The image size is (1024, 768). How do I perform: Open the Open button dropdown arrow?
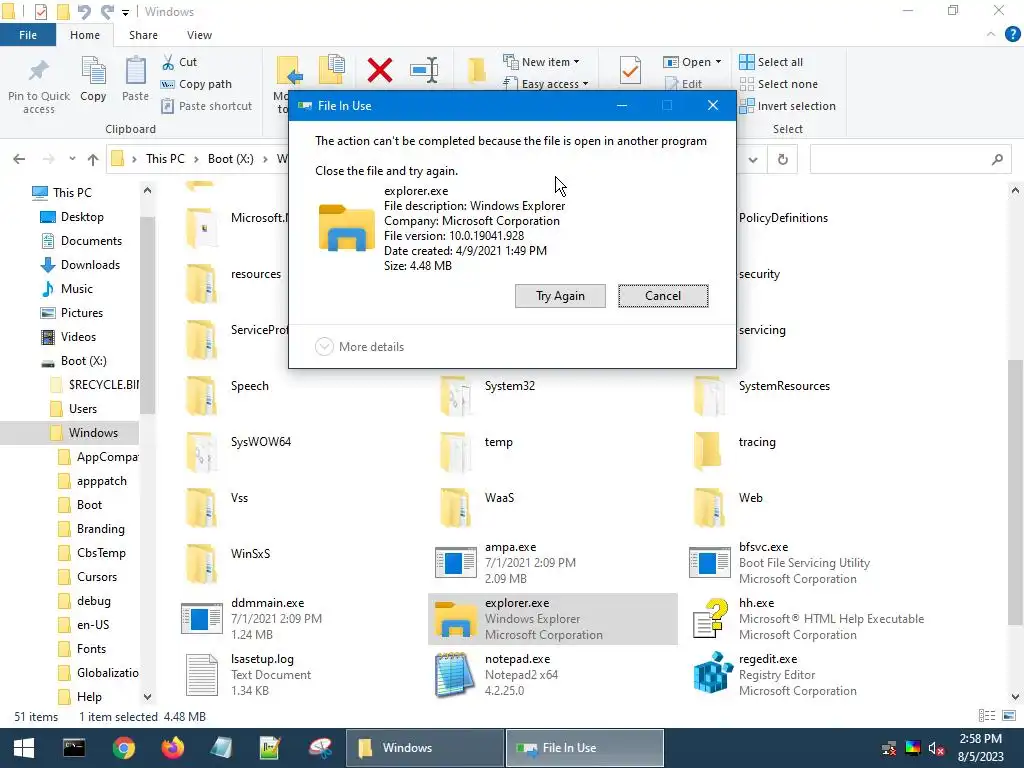718,62
